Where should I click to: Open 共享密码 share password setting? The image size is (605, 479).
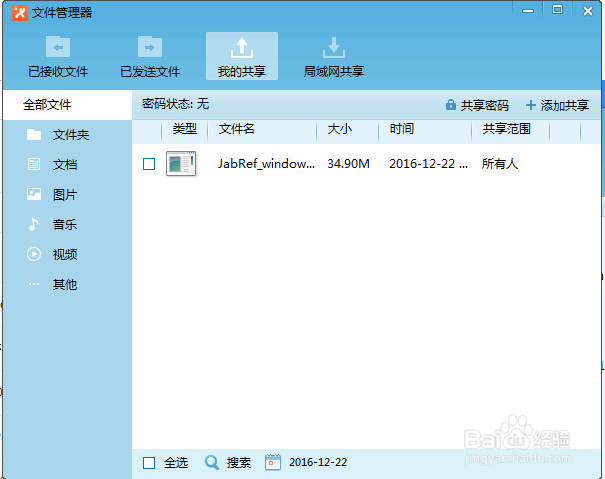point(485,105)
